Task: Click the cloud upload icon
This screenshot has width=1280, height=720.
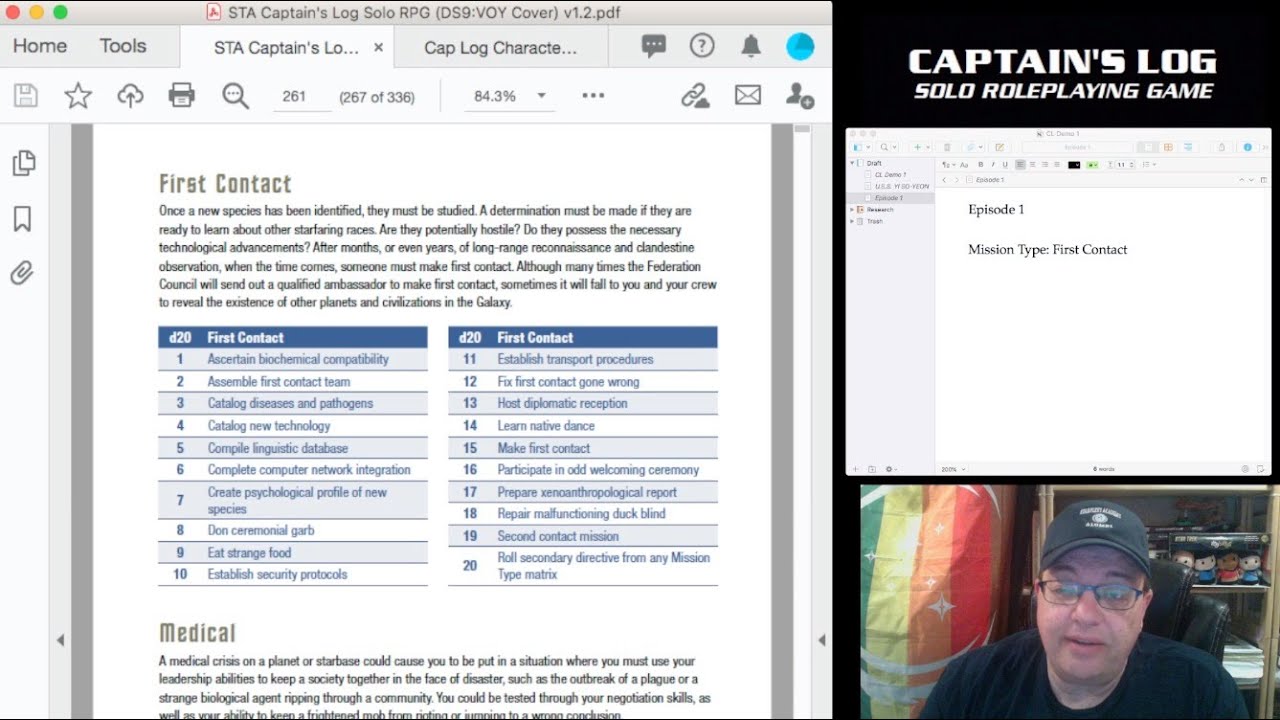Action: [130, 96]
